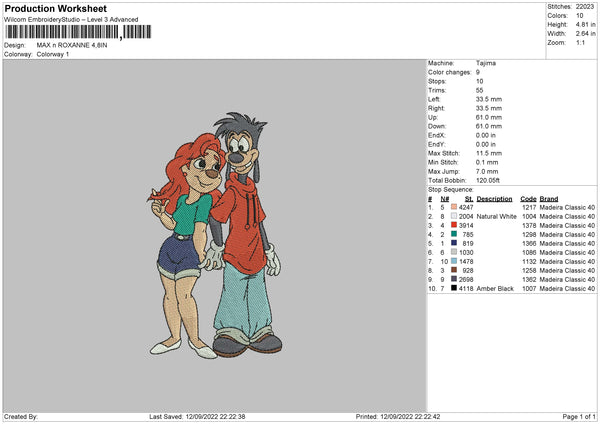Pick the teal green swatch in stop 4
The image size is (600, 424).
(454, 234)
